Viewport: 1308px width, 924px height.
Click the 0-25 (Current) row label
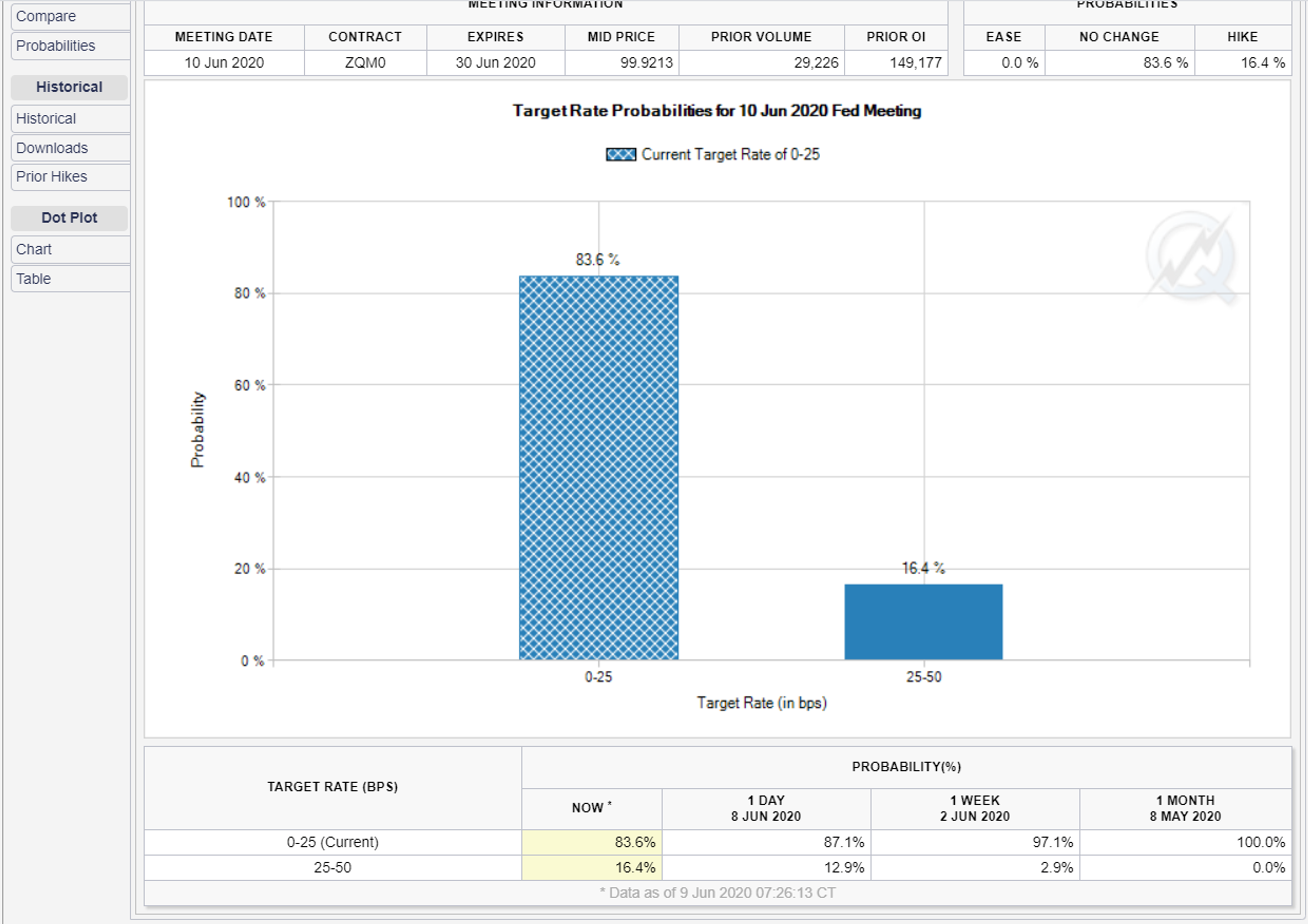(333, 842)
